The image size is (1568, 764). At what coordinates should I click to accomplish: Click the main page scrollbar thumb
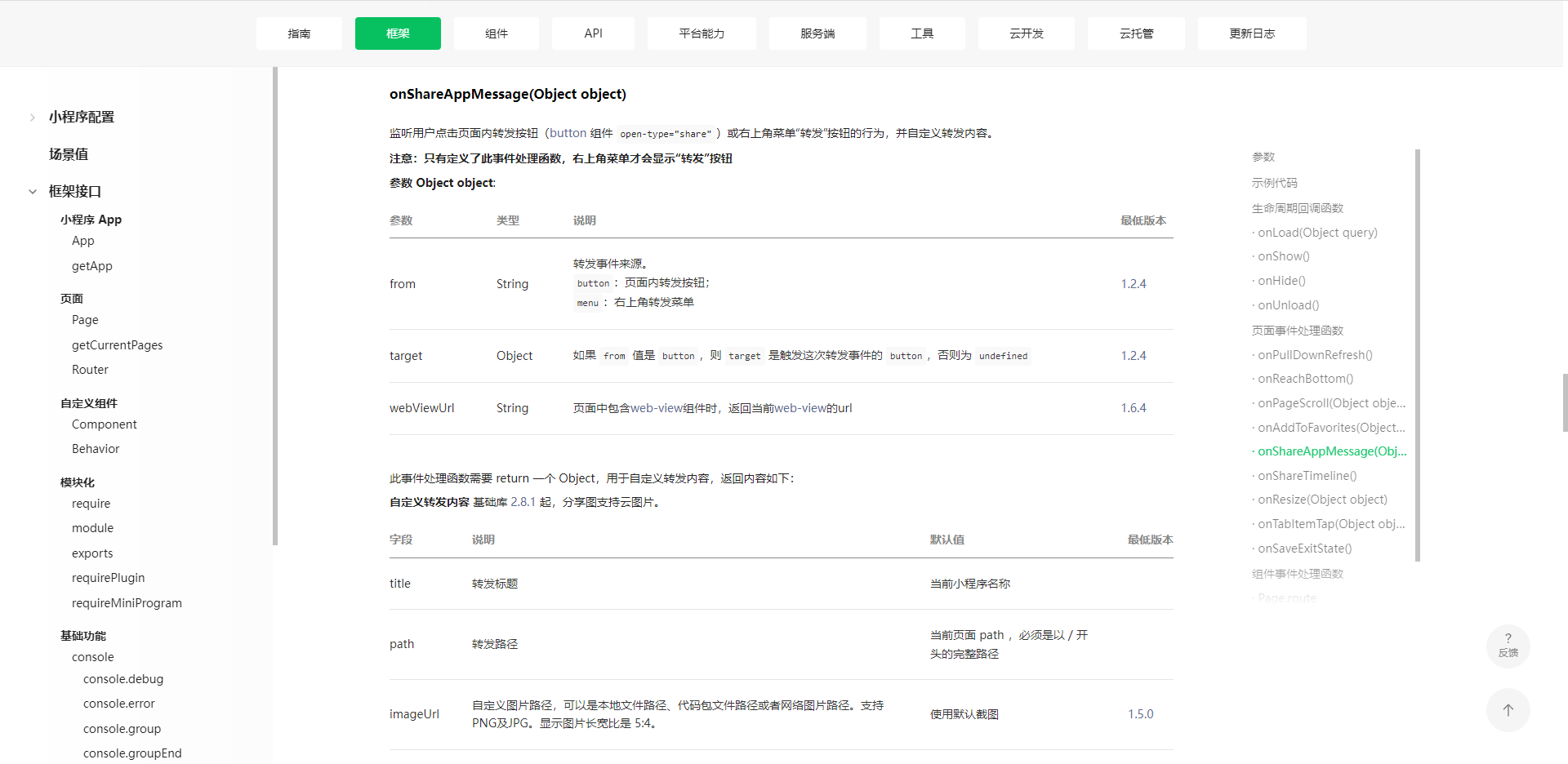click(x=1565, y=402)
